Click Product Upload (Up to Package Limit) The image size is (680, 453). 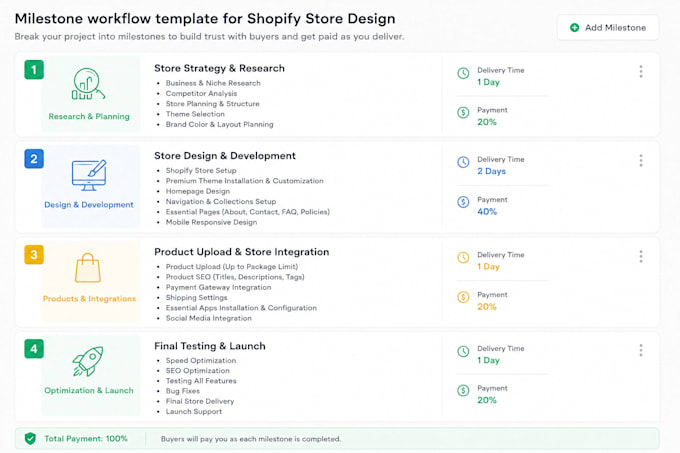tap(232, 267)
